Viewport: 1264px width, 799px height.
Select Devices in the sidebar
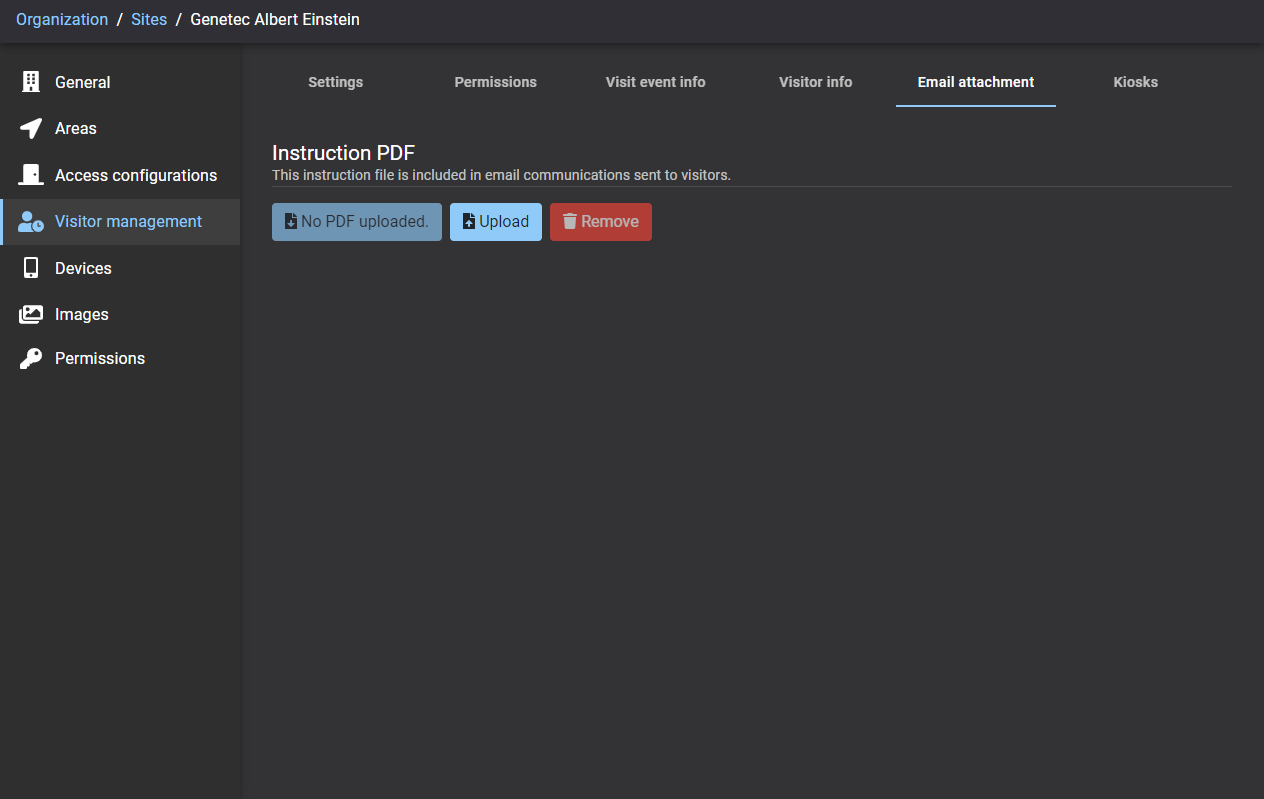click(83, 268)
